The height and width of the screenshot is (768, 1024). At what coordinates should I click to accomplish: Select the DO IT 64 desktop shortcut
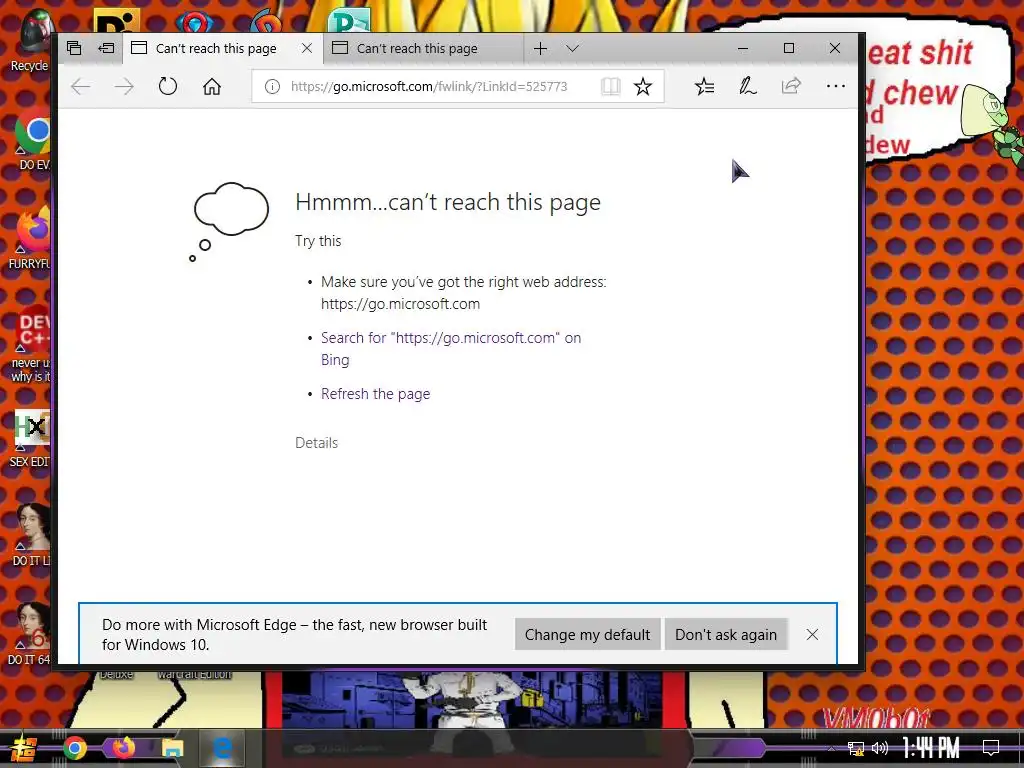tap(29, 633)
